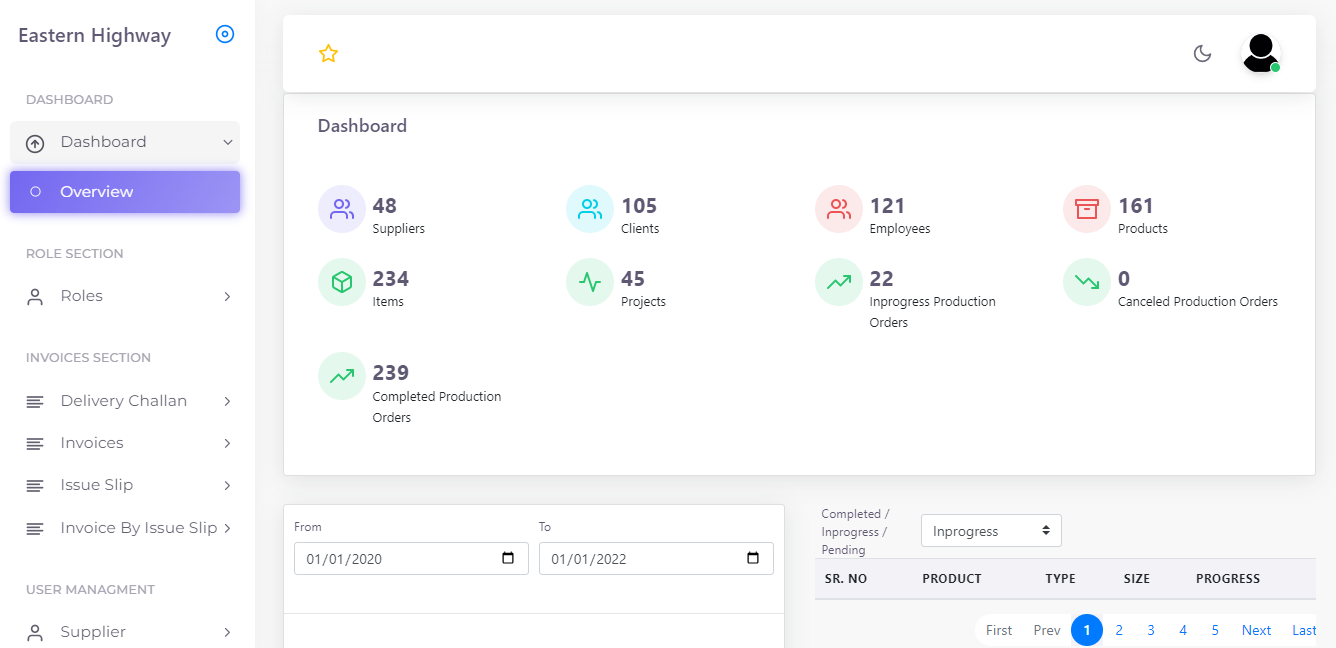Click the Suppliers people icon
The height and width of the screenshot is (648, 1336).
pos(342,209)
